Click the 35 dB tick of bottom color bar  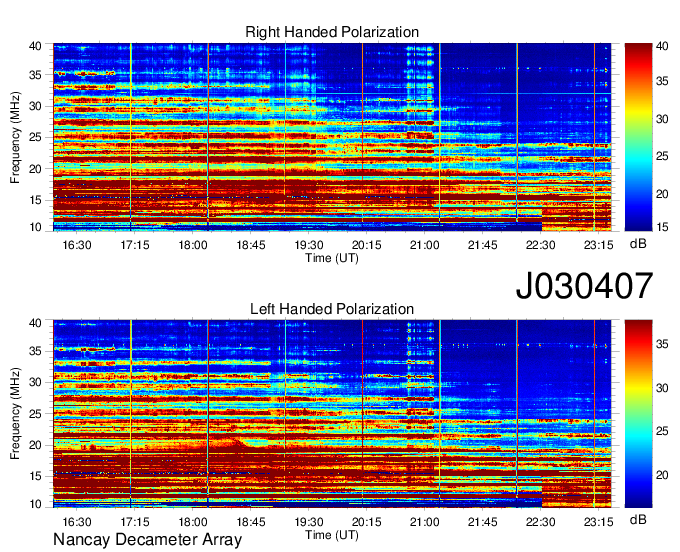coord(662,344)
